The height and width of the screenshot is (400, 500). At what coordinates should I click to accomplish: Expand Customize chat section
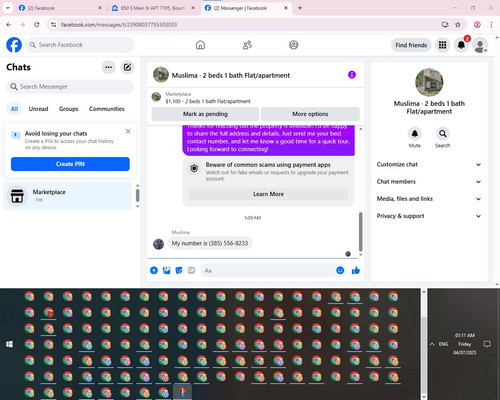(x=429, y=164)
